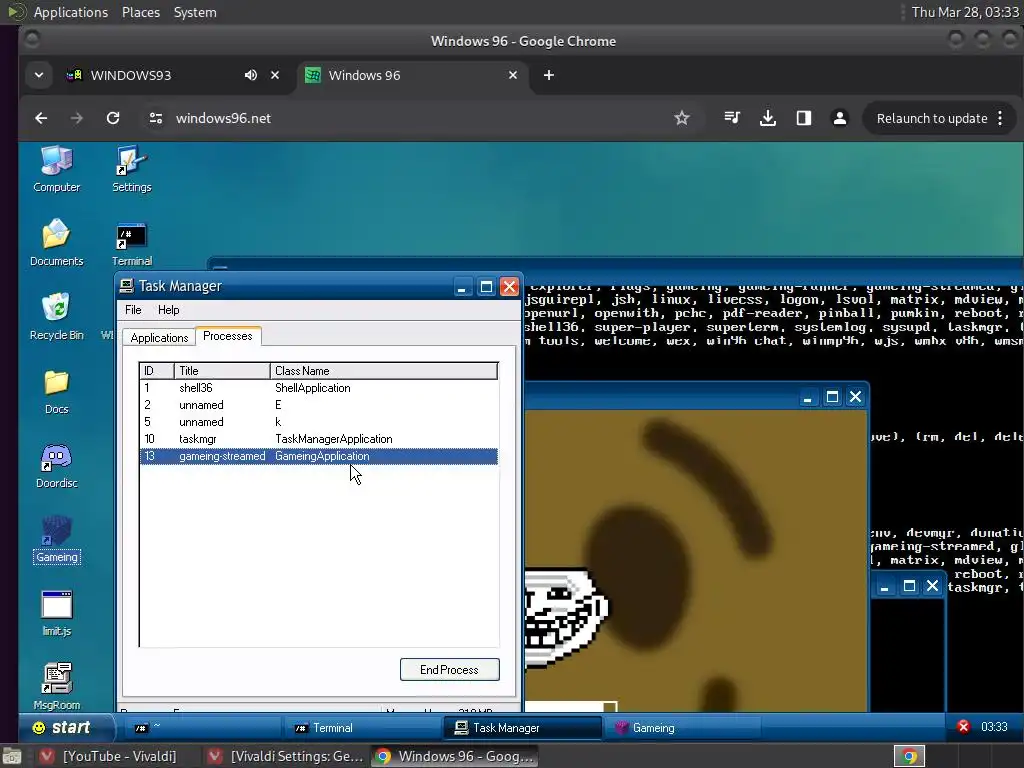This screenshot has width=1024, height=768.
Task: Open the tab search dropdown arrow
Action: click(x=39, y=75)
